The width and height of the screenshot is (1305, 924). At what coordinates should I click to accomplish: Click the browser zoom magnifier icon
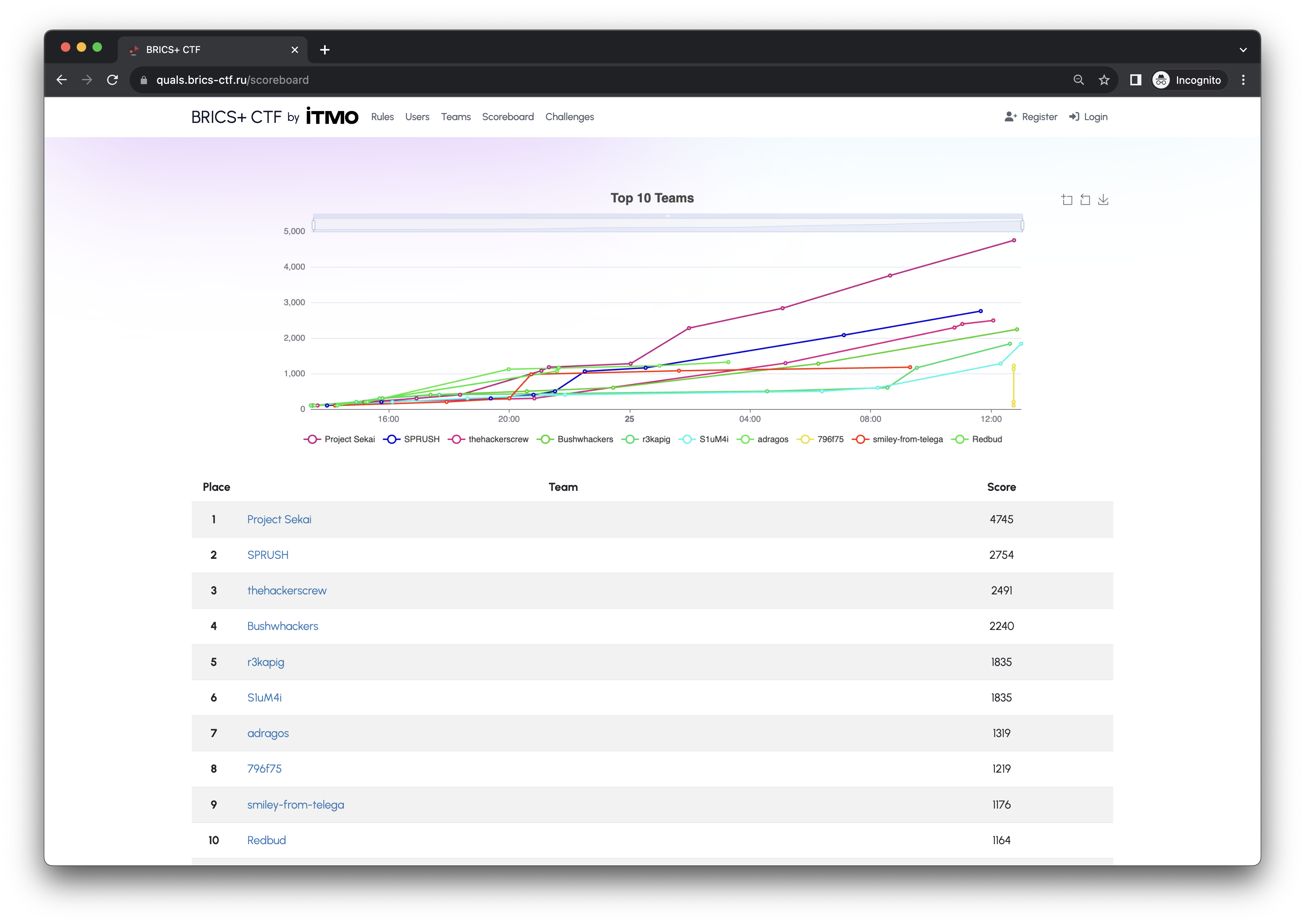[x=1079, y=80]
